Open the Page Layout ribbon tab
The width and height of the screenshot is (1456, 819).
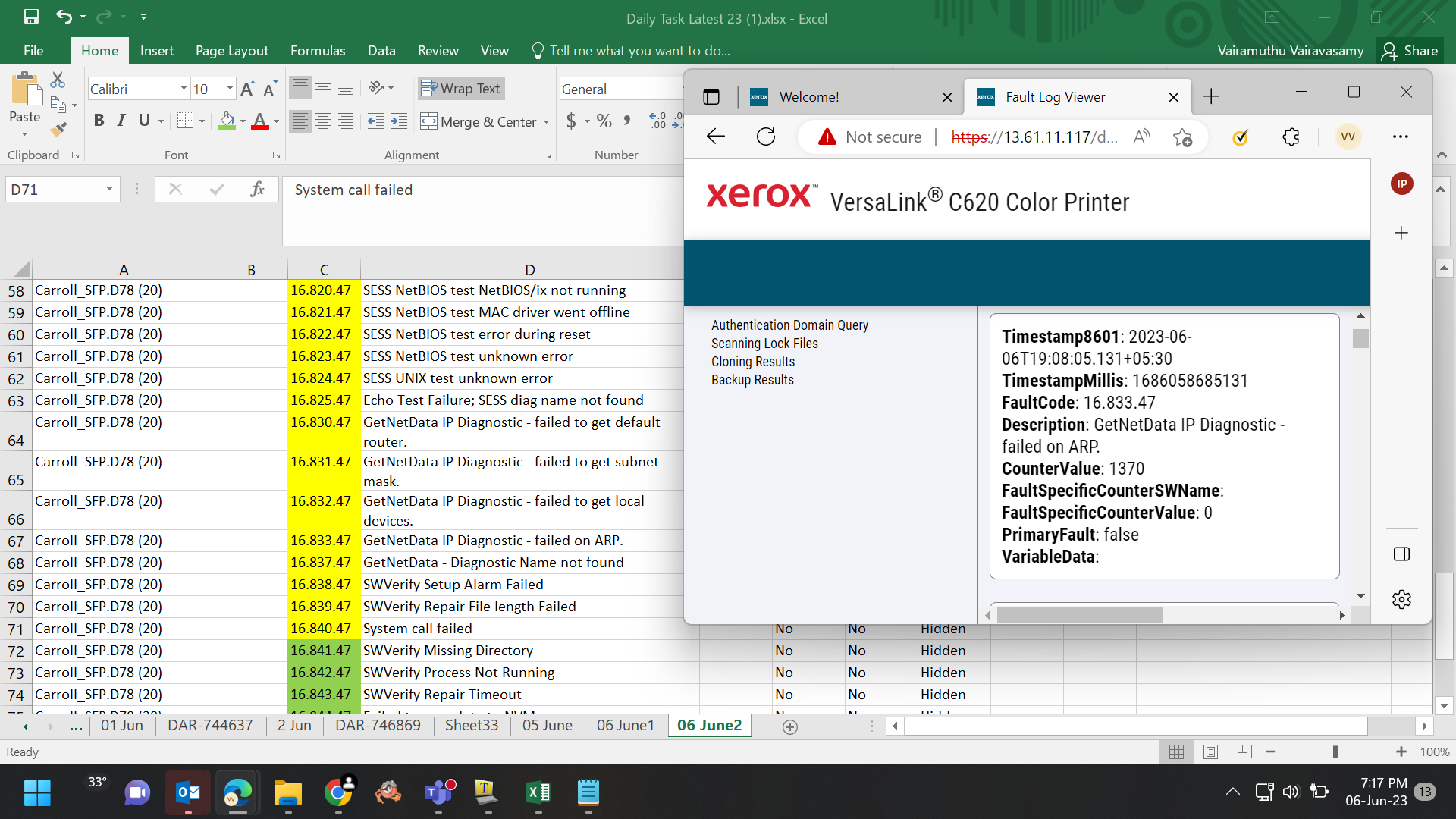click(231, 51)
